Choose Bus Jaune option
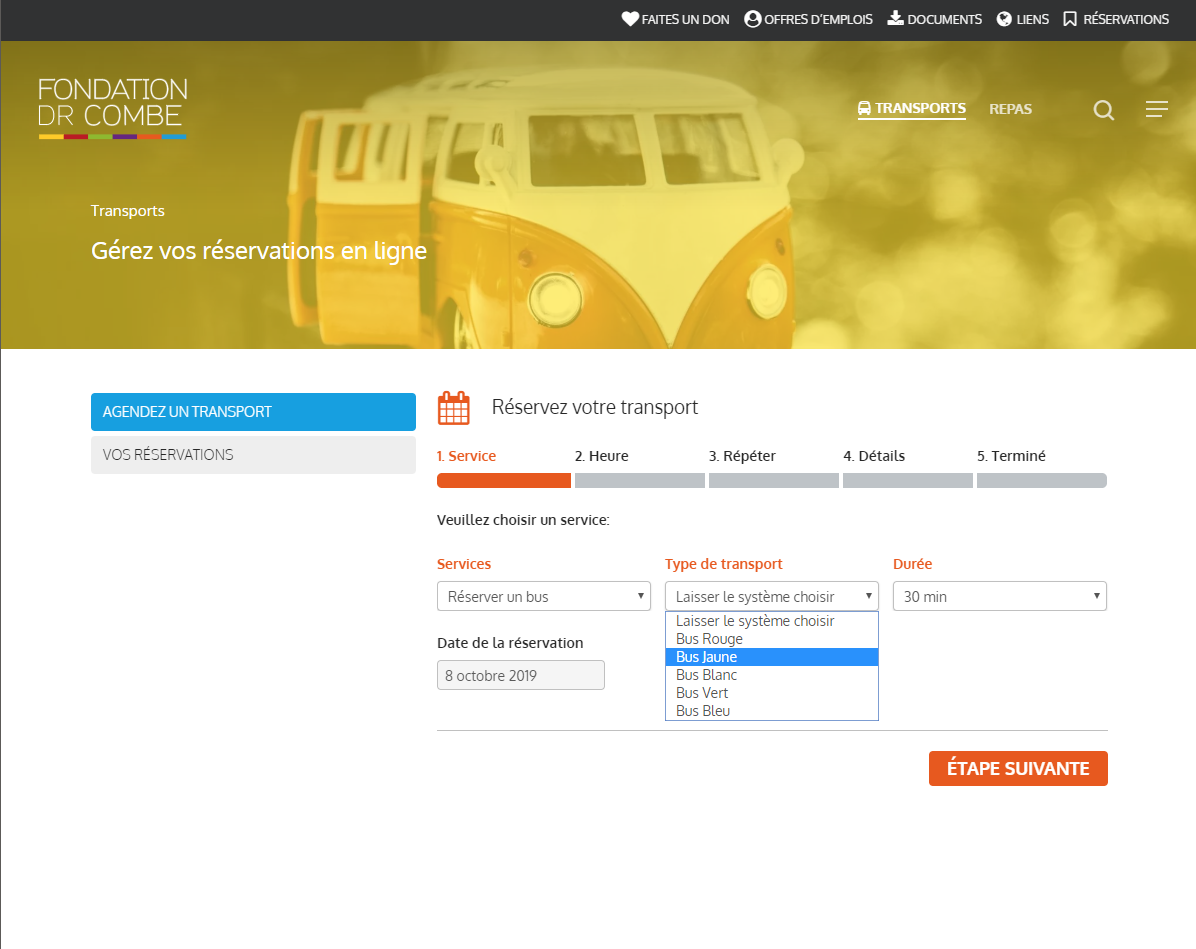Image resolution: width=1196 pixels, height=949 pixels. 772,657
